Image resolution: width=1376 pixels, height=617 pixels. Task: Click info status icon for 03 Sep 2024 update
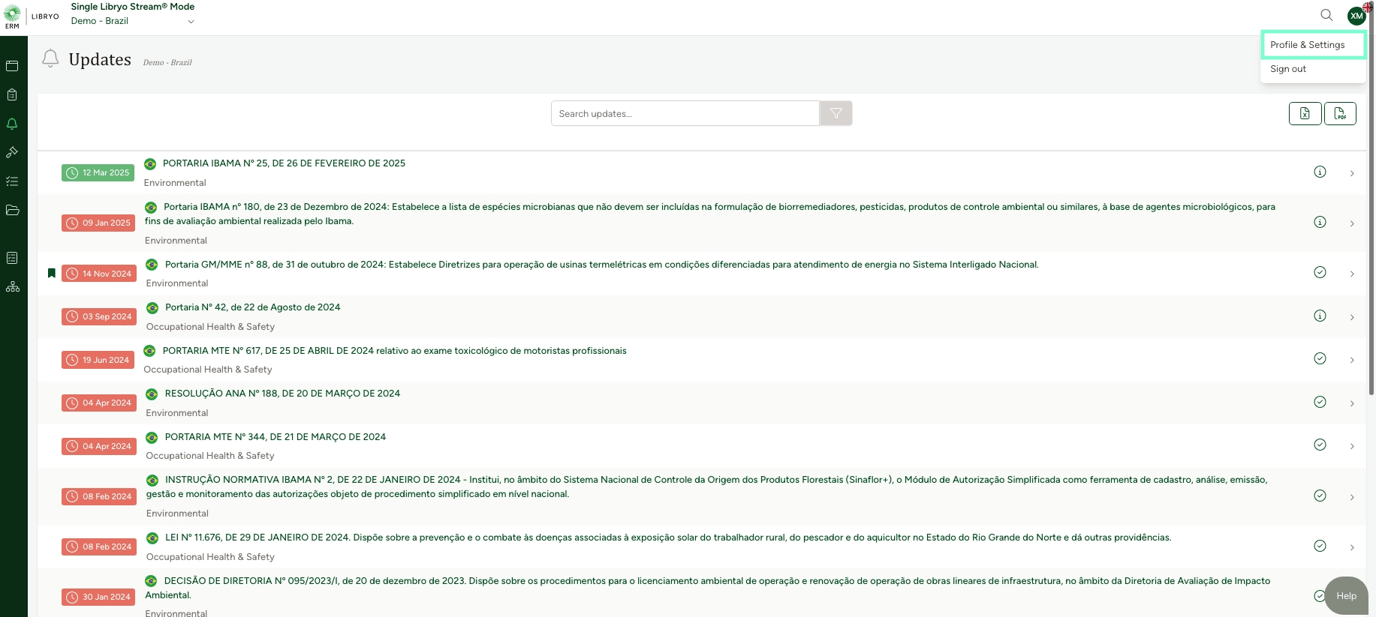[1320, 316]
